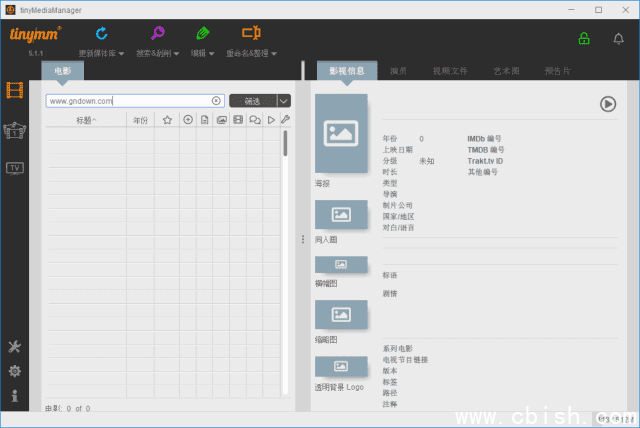Click the orange rename and organize icon
640x428 pixels.
(x=250, y=34)
